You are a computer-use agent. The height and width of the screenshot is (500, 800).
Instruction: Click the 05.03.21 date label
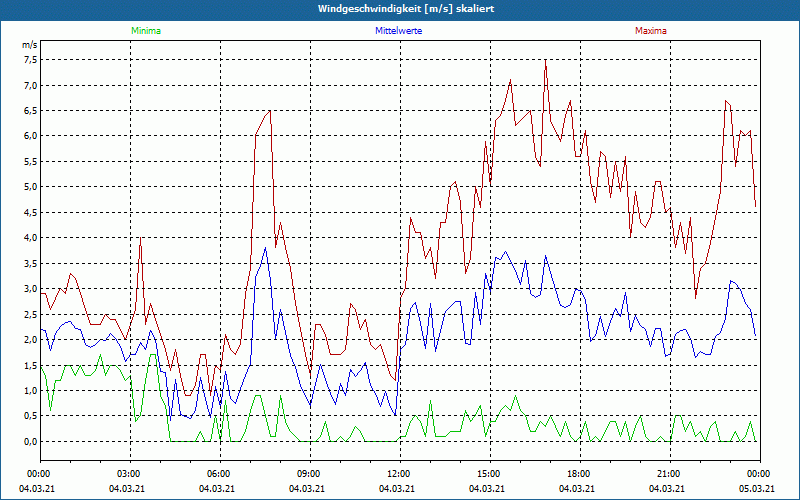757,489
